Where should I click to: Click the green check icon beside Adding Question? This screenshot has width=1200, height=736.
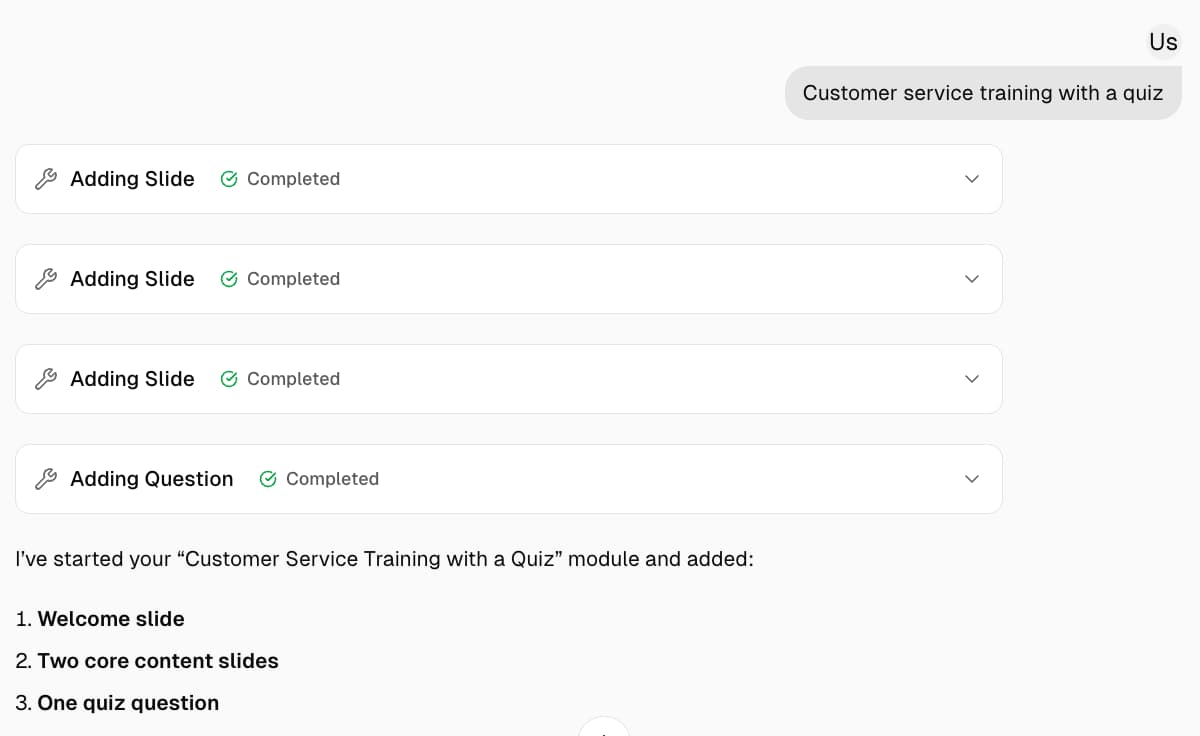(x=268, y=479)
